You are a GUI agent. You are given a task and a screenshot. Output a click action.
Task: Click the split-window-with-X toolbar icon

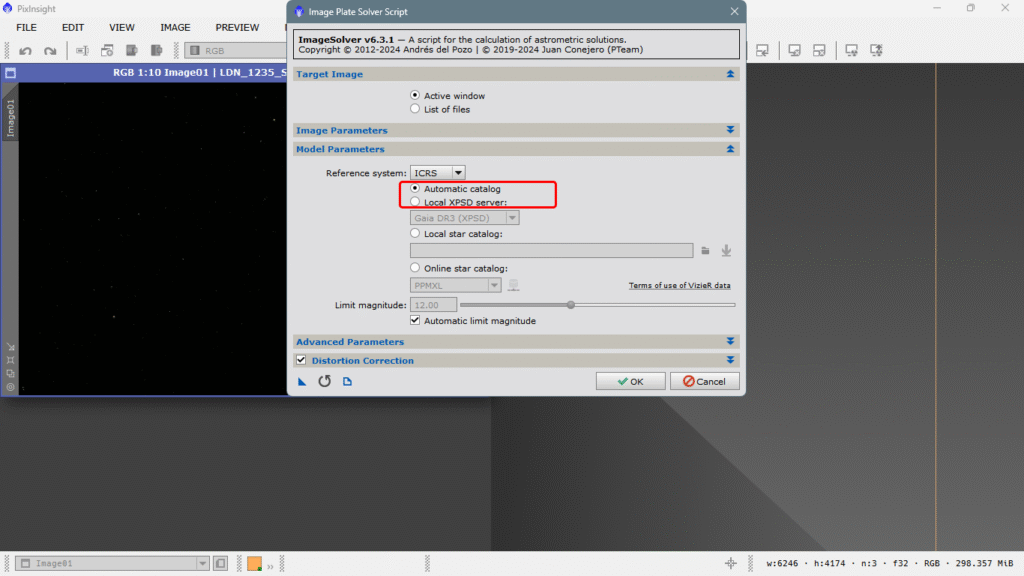819,50
